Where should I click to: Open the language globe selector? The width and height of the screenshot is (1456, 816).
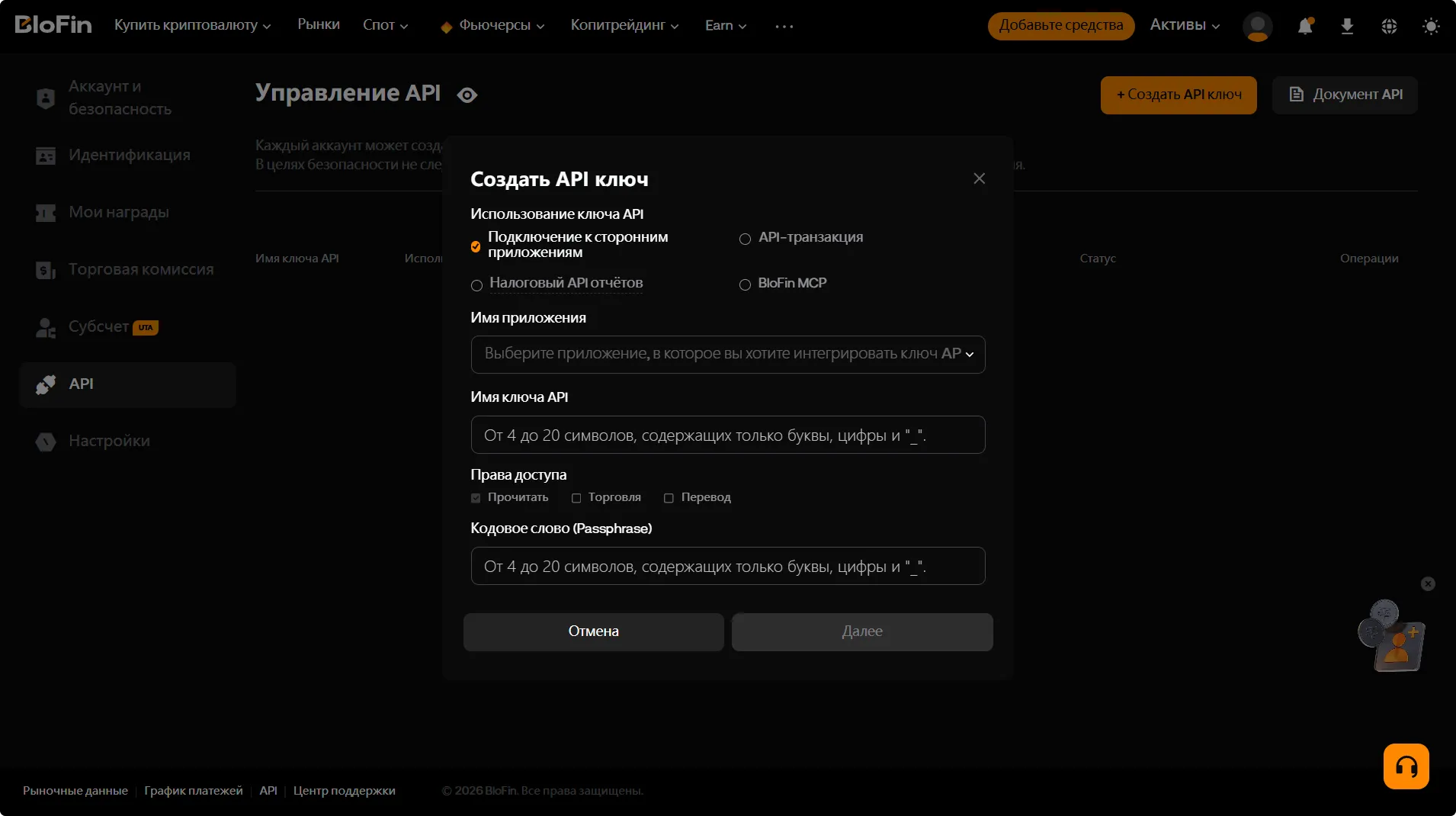(1389, 26)
